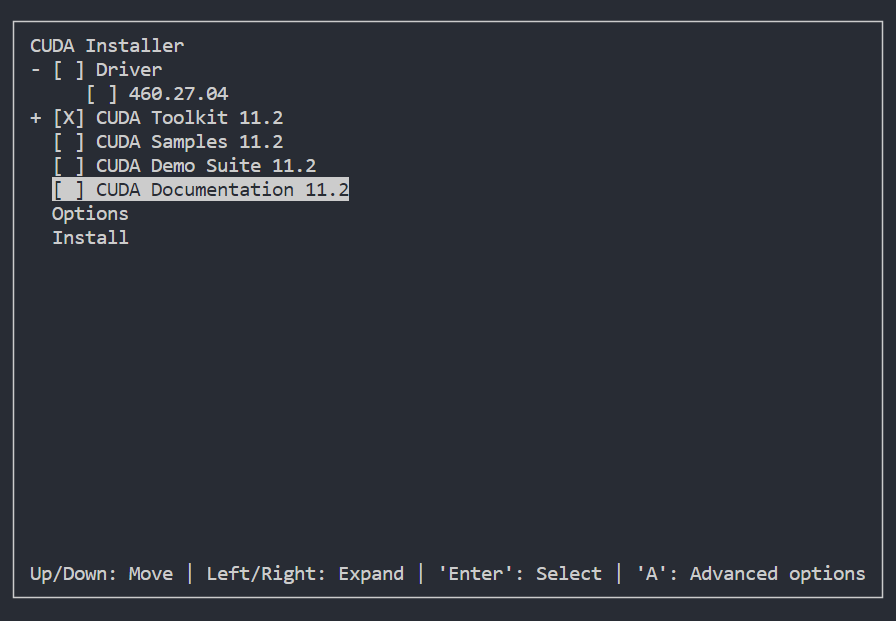Select the 460.27.04 version label

178,94
